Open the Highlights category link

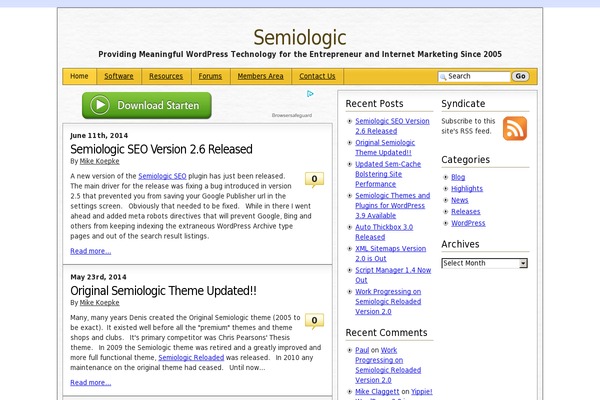(x=466, y=188)
